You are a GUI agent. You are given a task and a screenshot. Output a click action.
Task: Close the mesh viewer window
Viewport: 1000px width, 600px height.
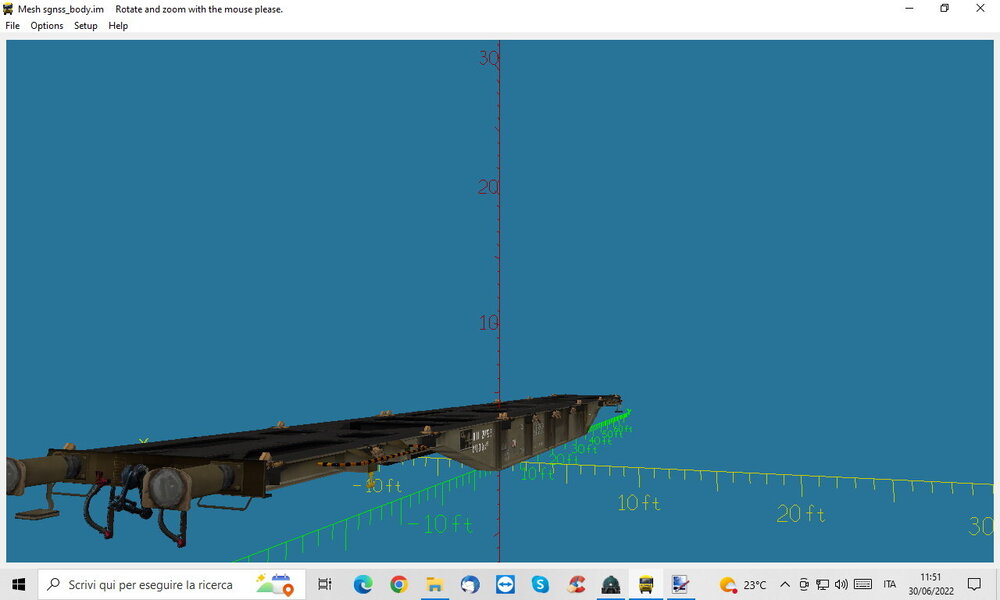tap(980, 8)
